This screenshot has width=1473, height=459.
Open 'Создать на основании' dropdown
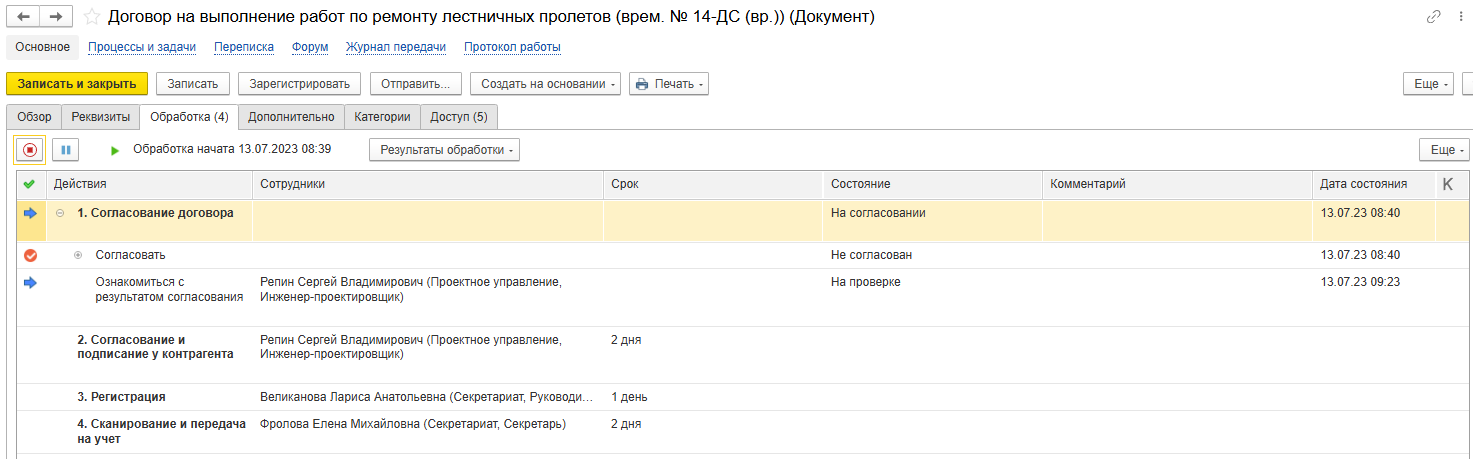pos(545,84)
